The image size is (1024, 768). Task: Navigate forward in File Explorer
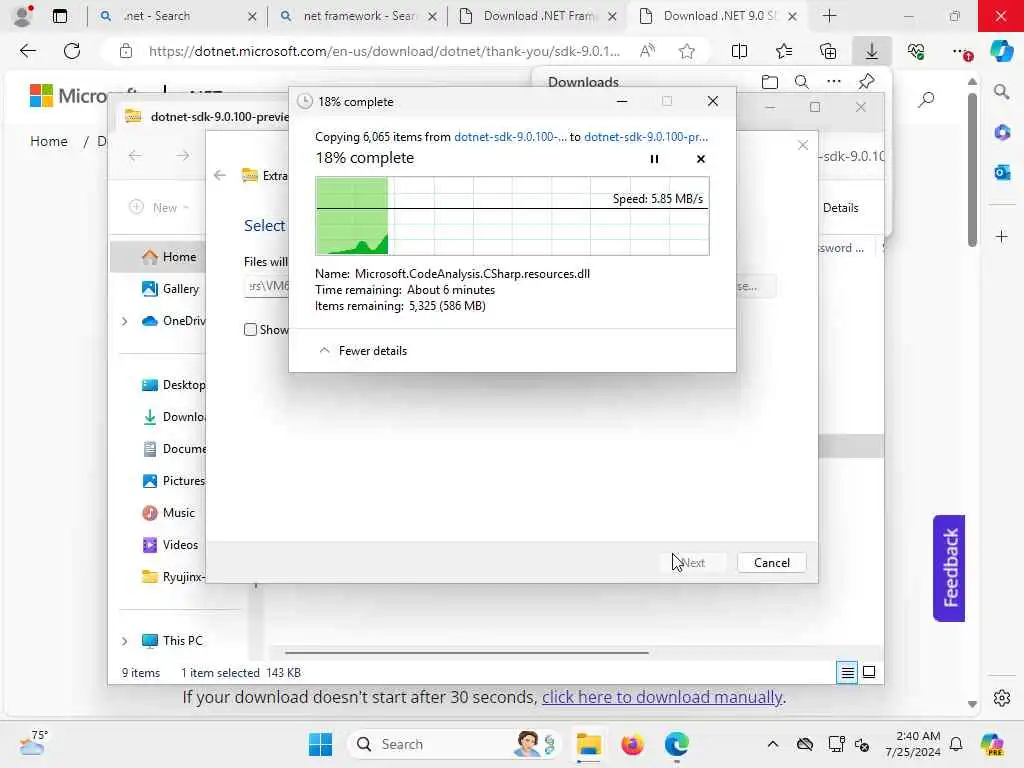[x=183, y=155]
